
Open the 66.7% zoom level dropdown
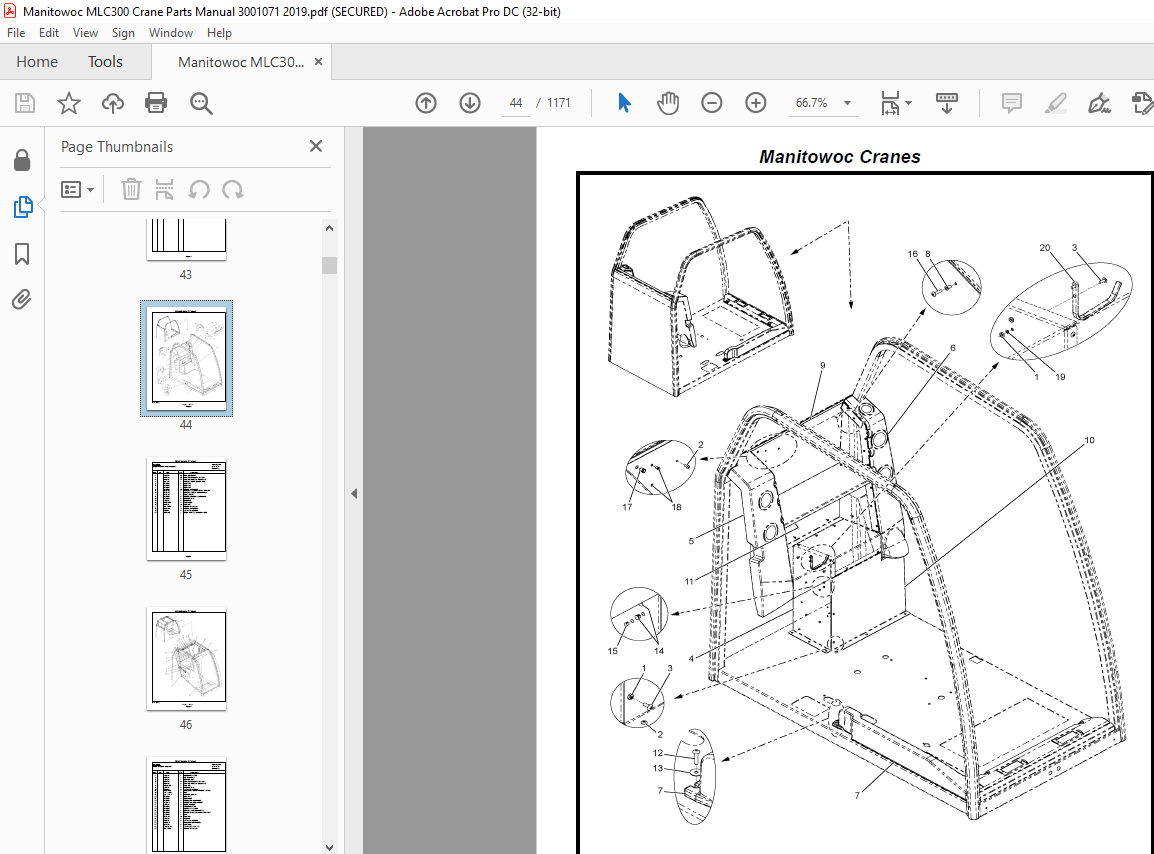[x=848, y=103]
